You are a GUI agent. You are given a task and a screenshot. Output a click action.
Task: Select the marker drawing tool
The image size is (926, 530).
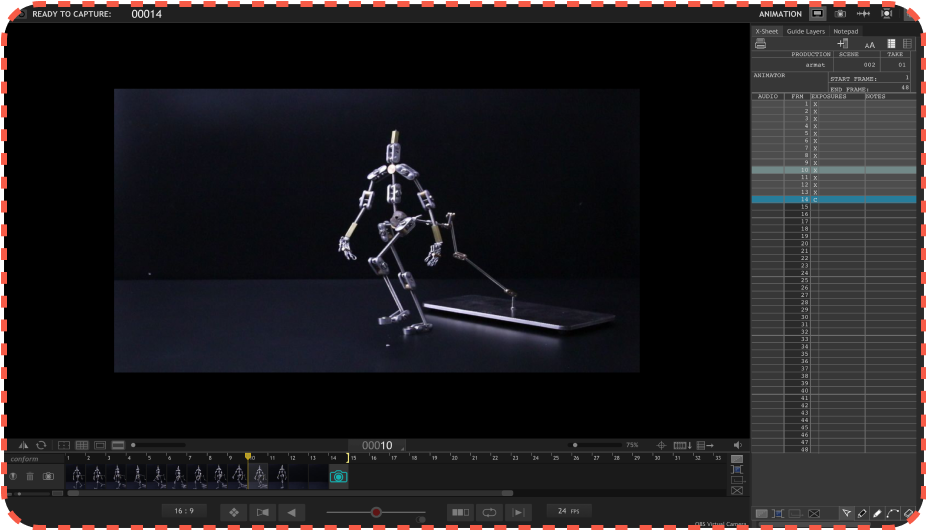click(862, 513)
